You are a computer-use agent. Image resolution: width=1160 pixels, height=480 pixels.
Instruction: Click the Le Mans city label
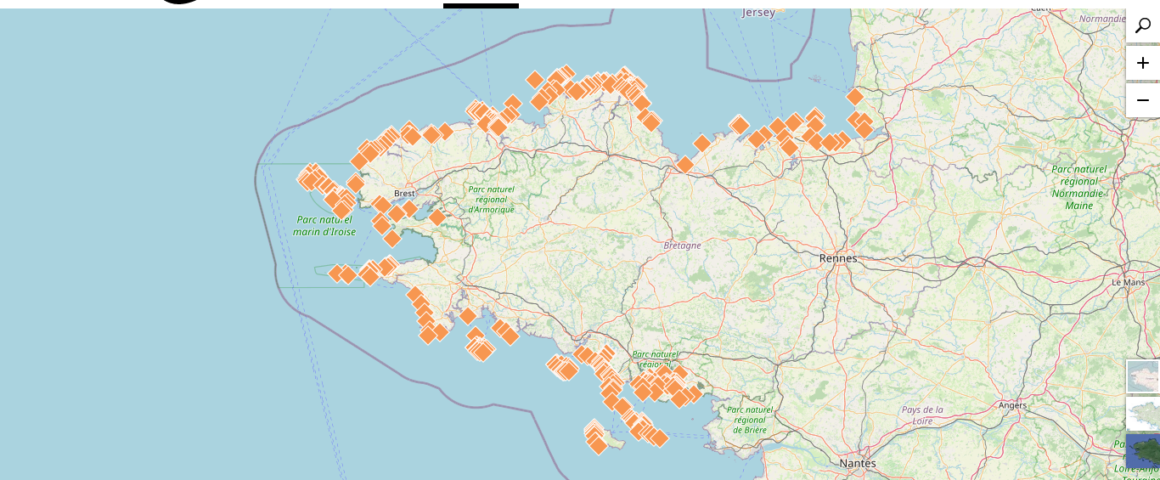click(x=1128, y=283)
